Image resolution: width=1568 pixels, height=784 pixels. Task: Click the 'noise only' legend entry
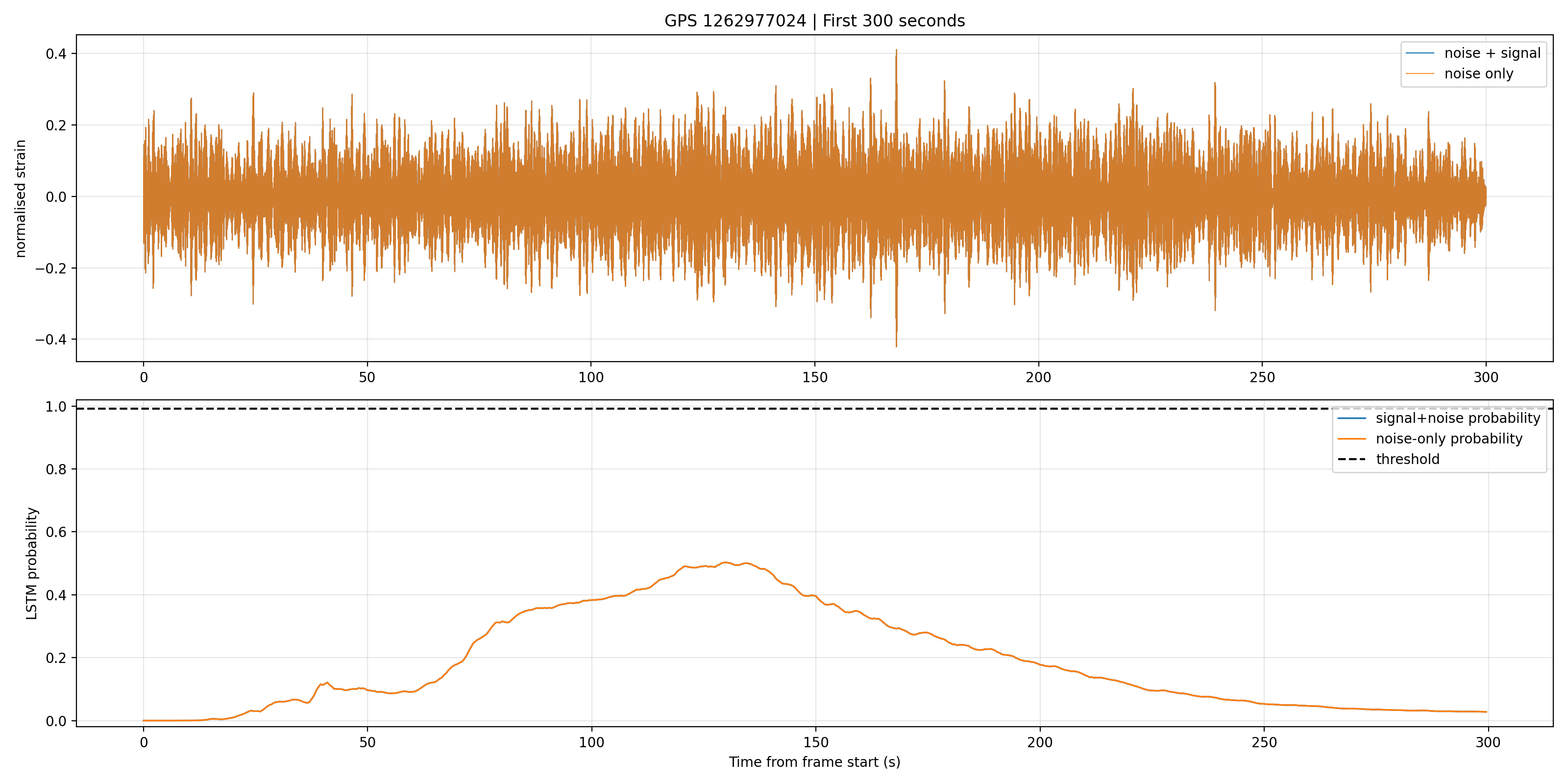(x=1478, y=73)
